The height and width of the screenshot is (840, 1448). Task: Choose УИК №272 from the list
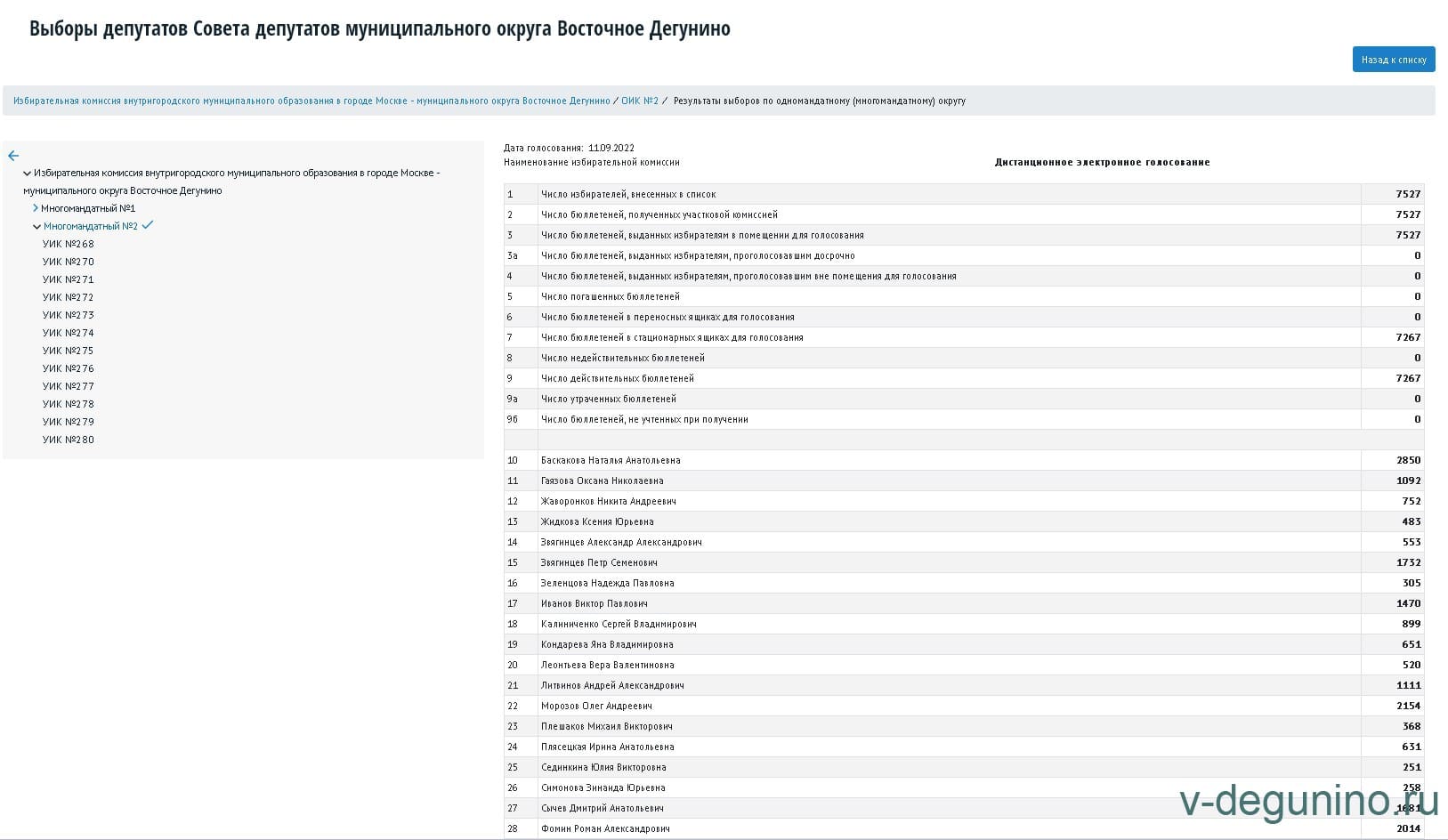[x=69, y=297]
